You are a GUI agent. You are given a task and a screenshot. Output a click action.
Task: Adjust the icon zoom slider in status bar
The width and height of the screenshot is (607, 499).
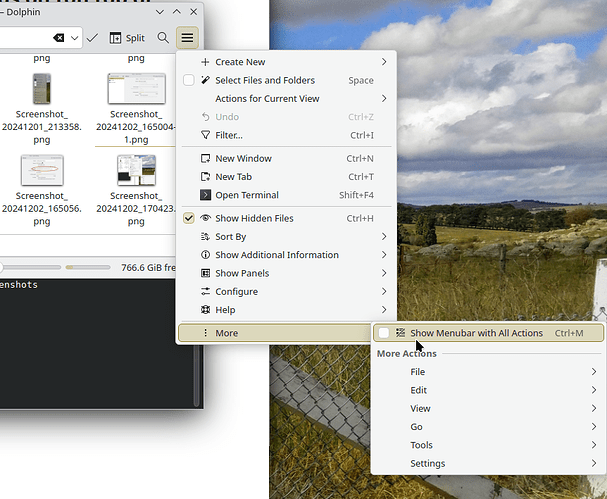[30, 267]
